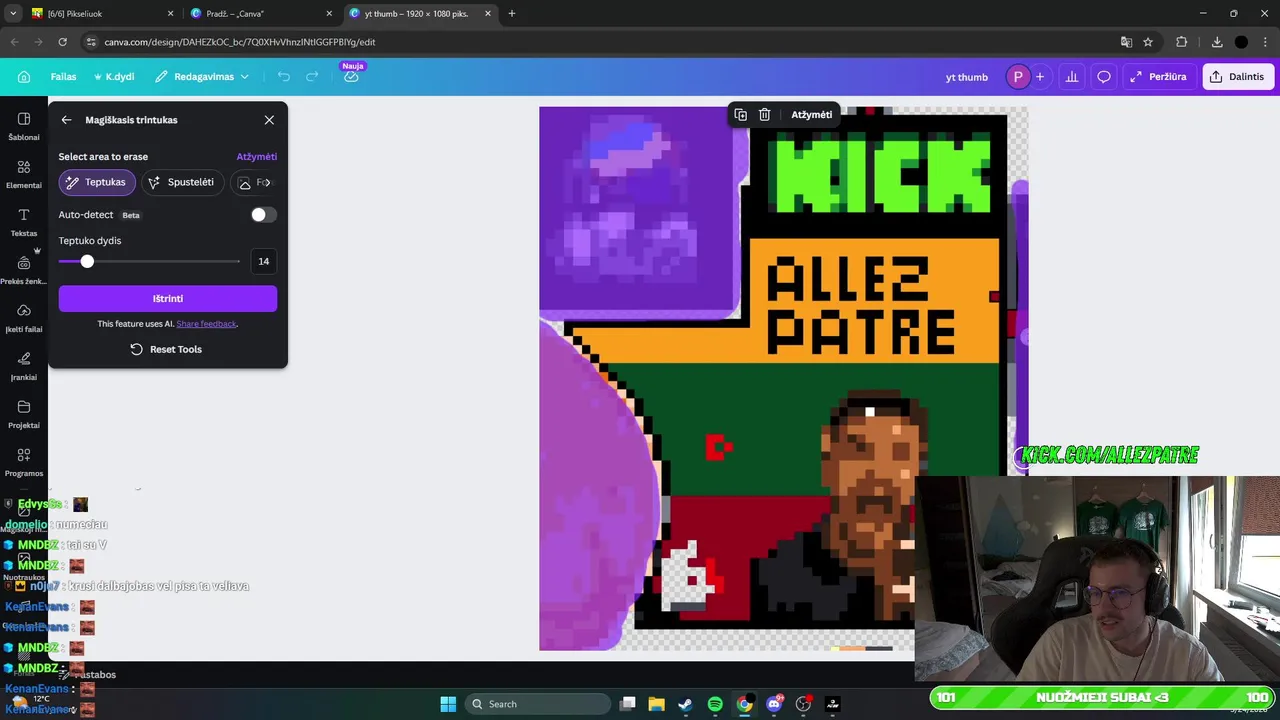Open Įkelti failai uploads panel

(x=24, y=318)
